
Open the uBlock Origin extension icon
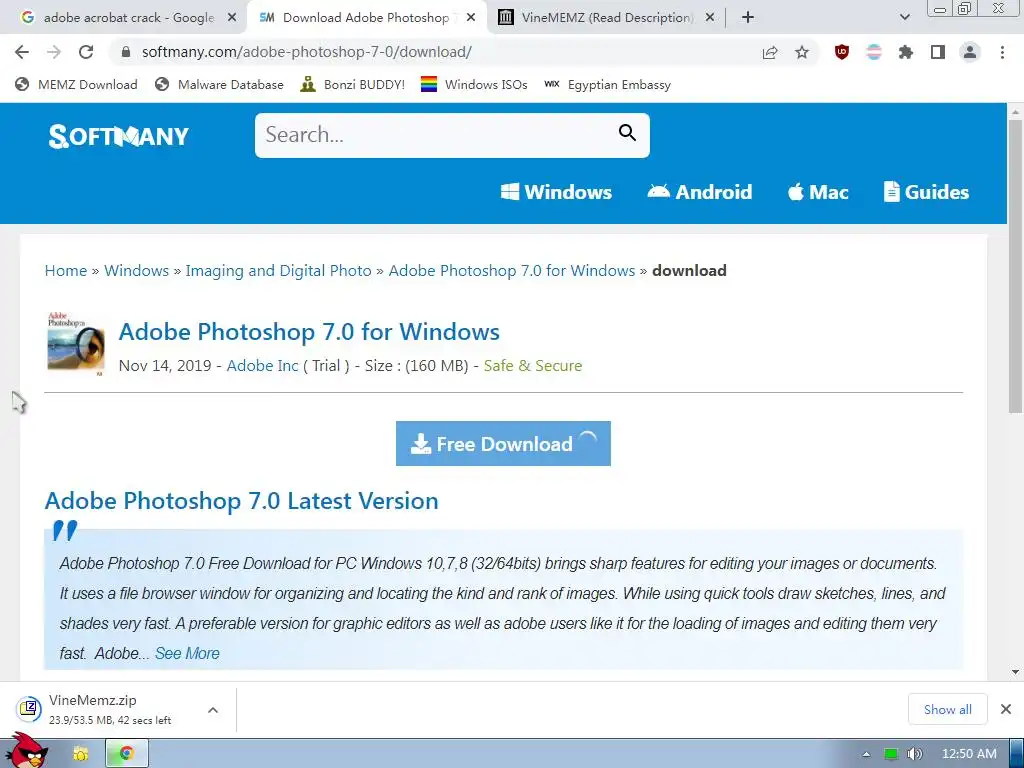(842, 52)
